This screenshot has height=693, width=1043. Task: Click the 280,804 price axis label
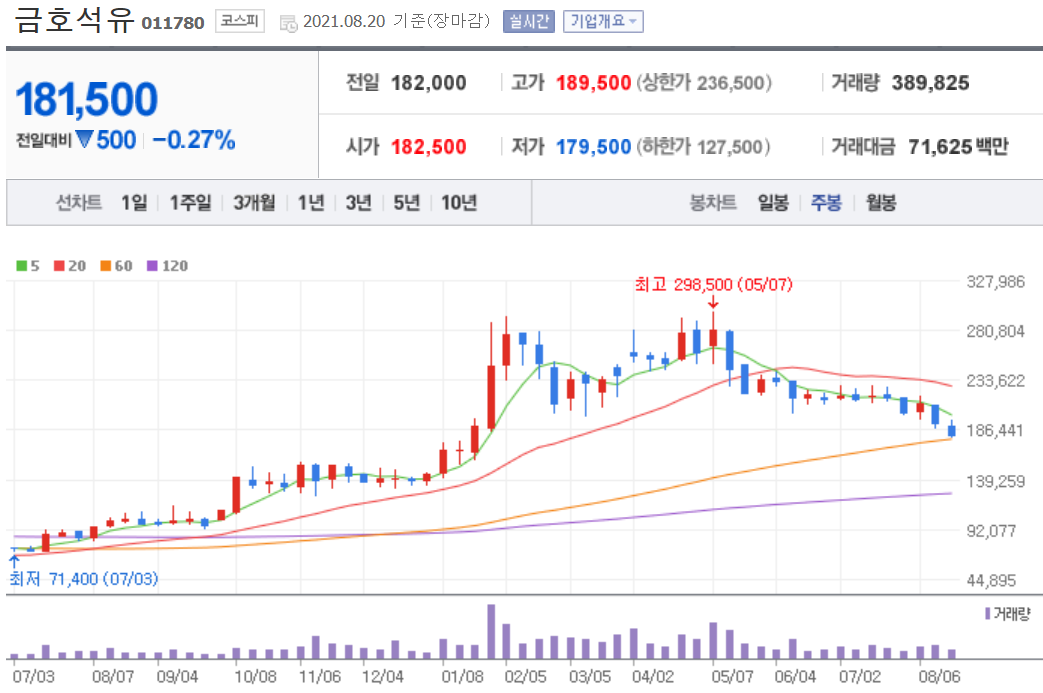click(x=996, y=331)
